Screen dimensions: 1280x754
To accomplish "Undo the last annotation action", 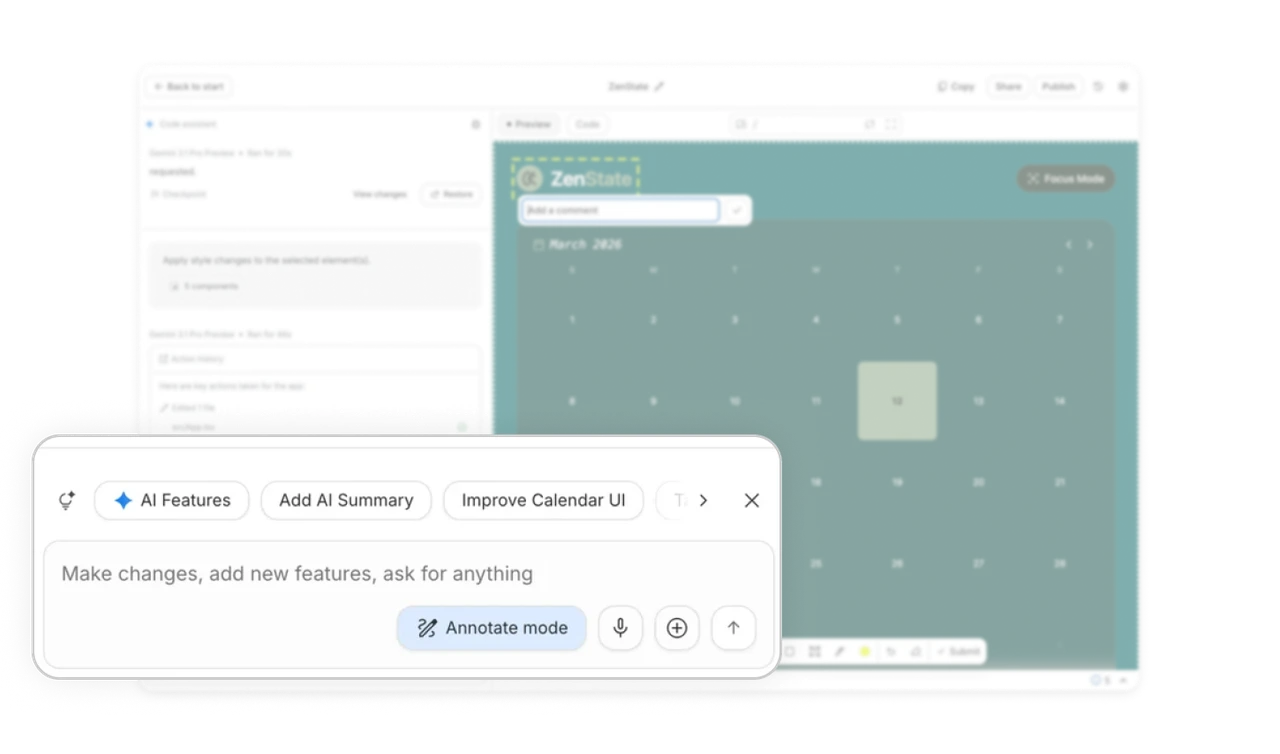I will pos(891,651).
